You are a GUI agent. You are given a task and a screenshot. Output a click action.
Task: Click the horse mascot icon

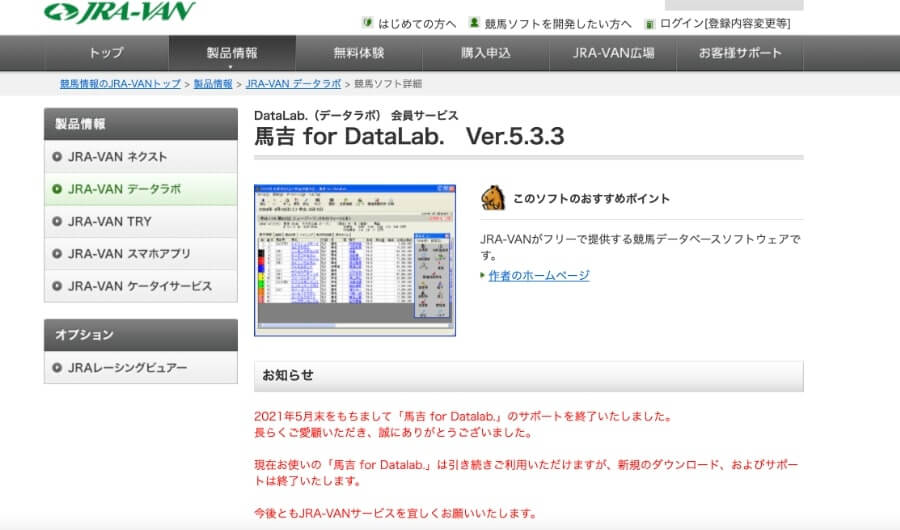point(493,198)
